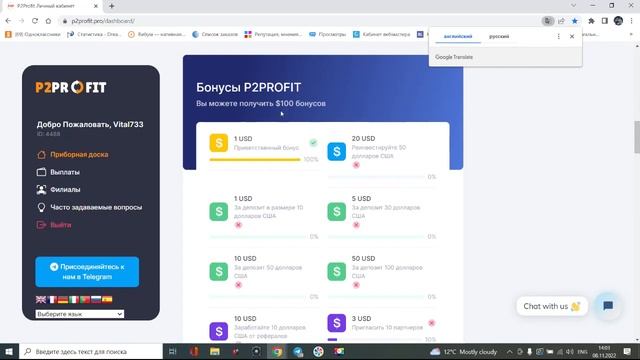Close the Google Translate popup
This screenshot has height=360, width=640.
572,36
